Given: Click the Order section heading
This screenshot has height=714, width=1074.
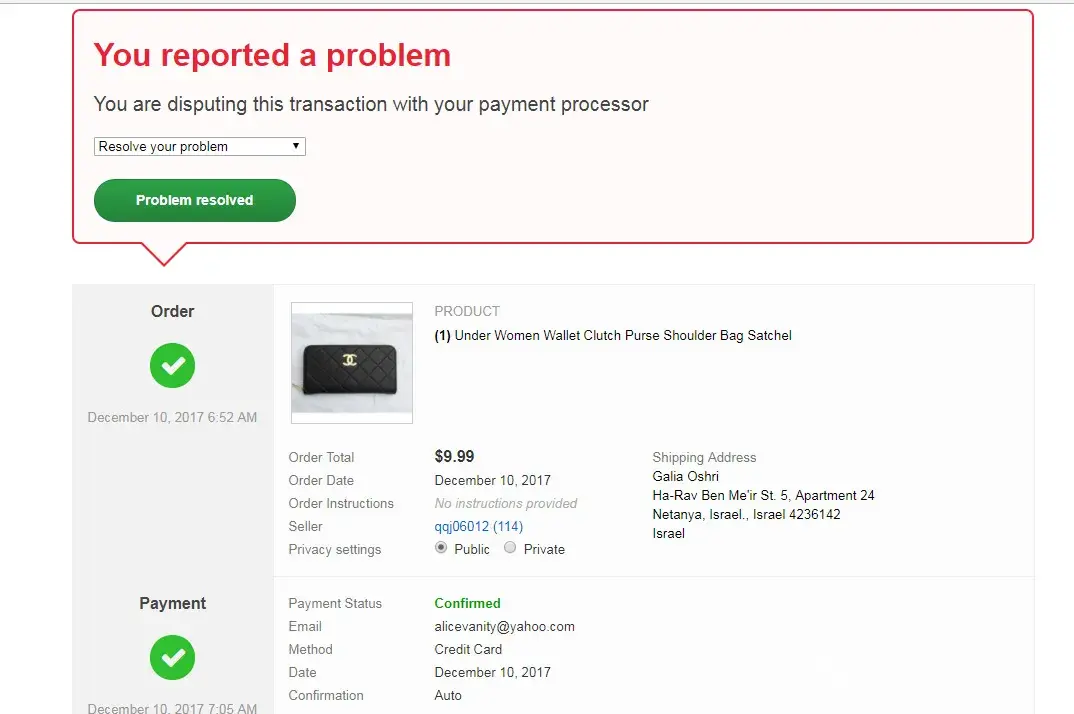Looking at the screenshot, I should (173, 311).
